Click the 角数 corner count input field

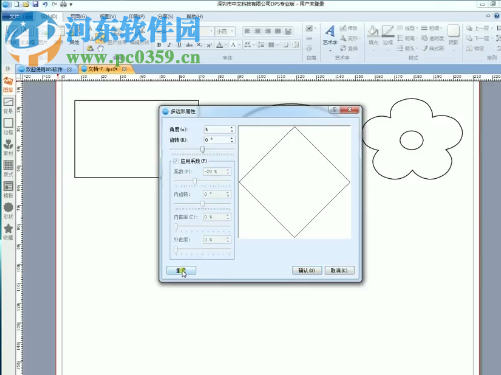(217, 129)
